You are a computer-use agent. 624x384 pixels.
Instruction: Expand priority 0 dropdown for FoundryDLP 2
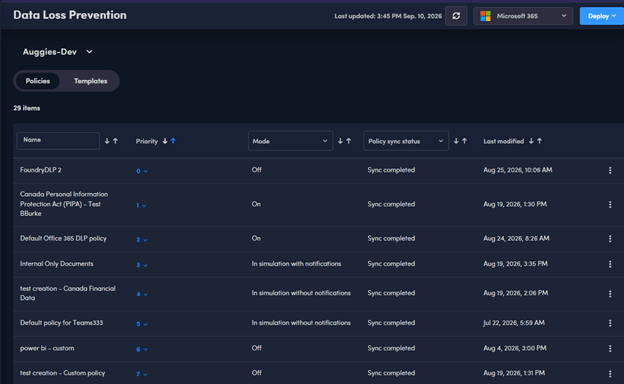click(x=142, y=171)
